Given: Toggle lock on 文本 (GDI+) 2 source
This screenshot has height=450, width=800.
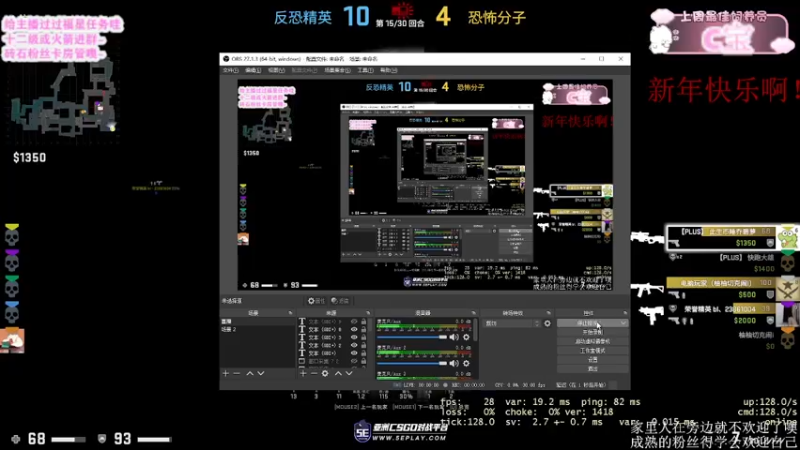Looking at the screenshot, I should point(364,345).
